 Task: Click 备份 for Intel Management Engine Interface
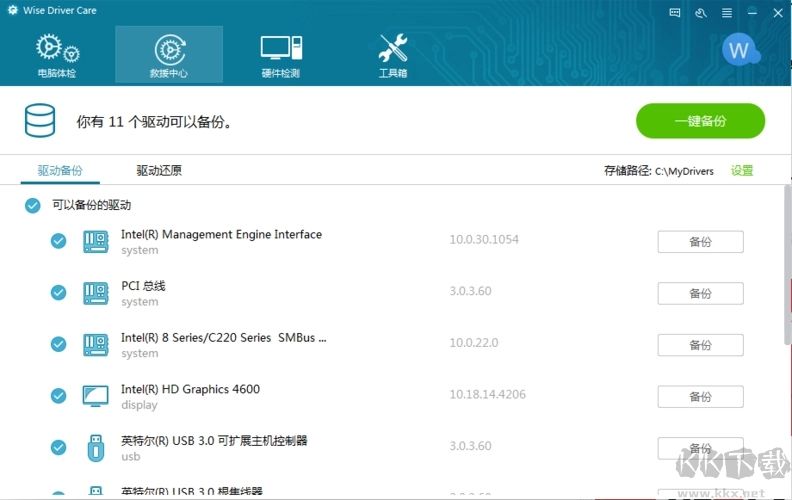pos(701,241)
